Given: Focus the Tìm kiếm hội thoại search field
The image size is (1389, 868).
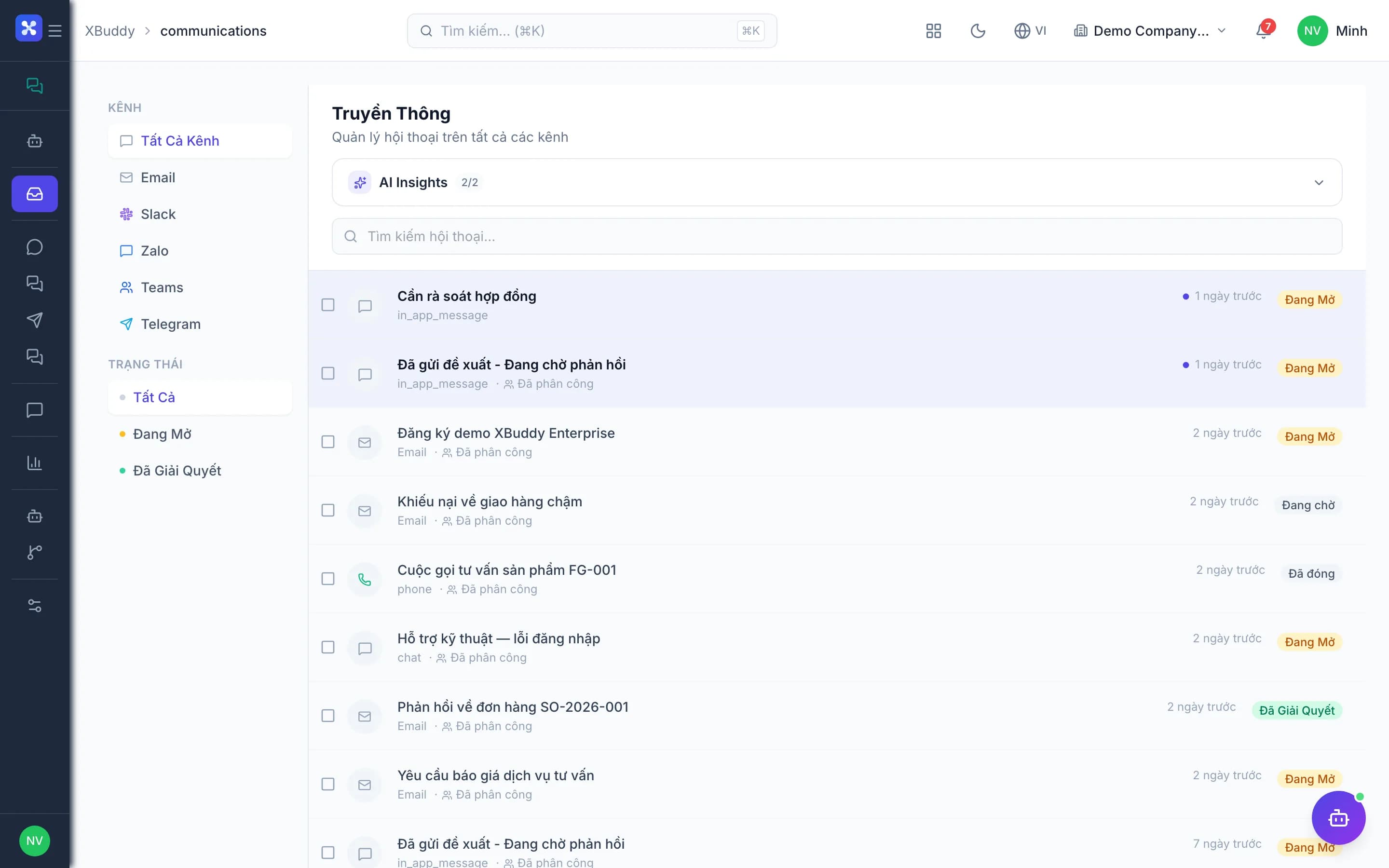Looking at the screenshot, I should coord(836,236).
